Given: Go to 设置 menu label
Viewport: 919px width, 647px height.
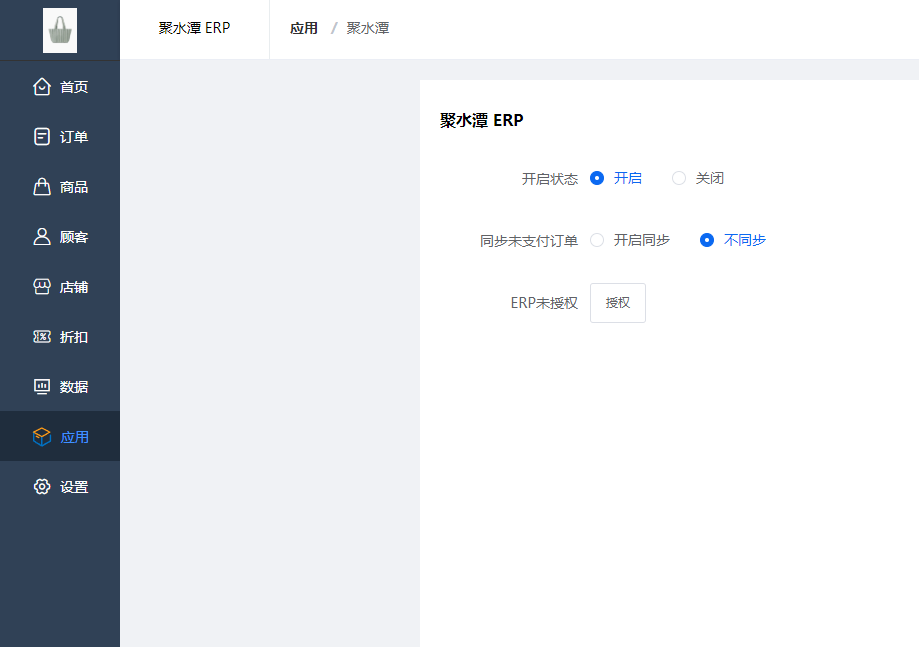Looking at the screenshot, I should click(74, 487).
